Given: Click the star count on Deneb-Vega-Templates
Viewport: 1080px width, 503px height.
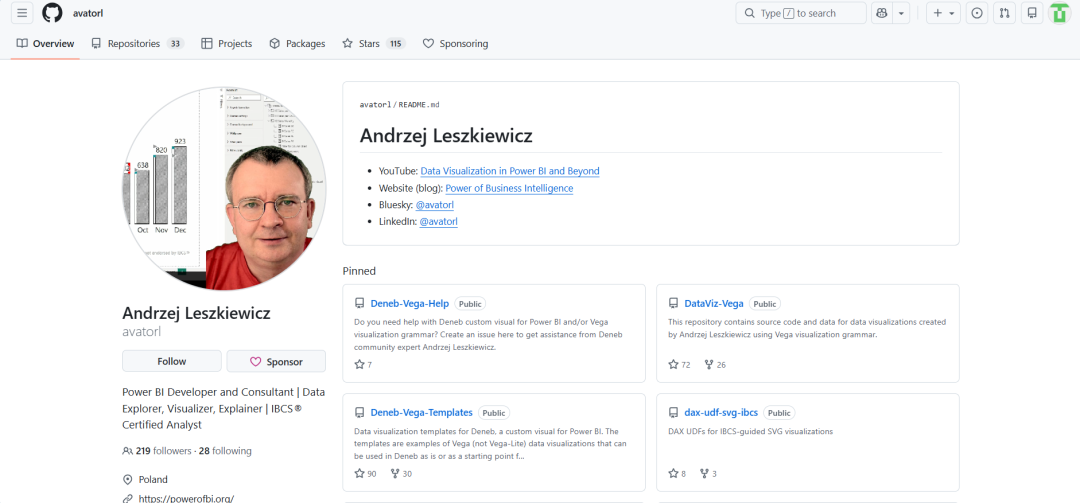Looking at the screenshot, I should [366, 473].
